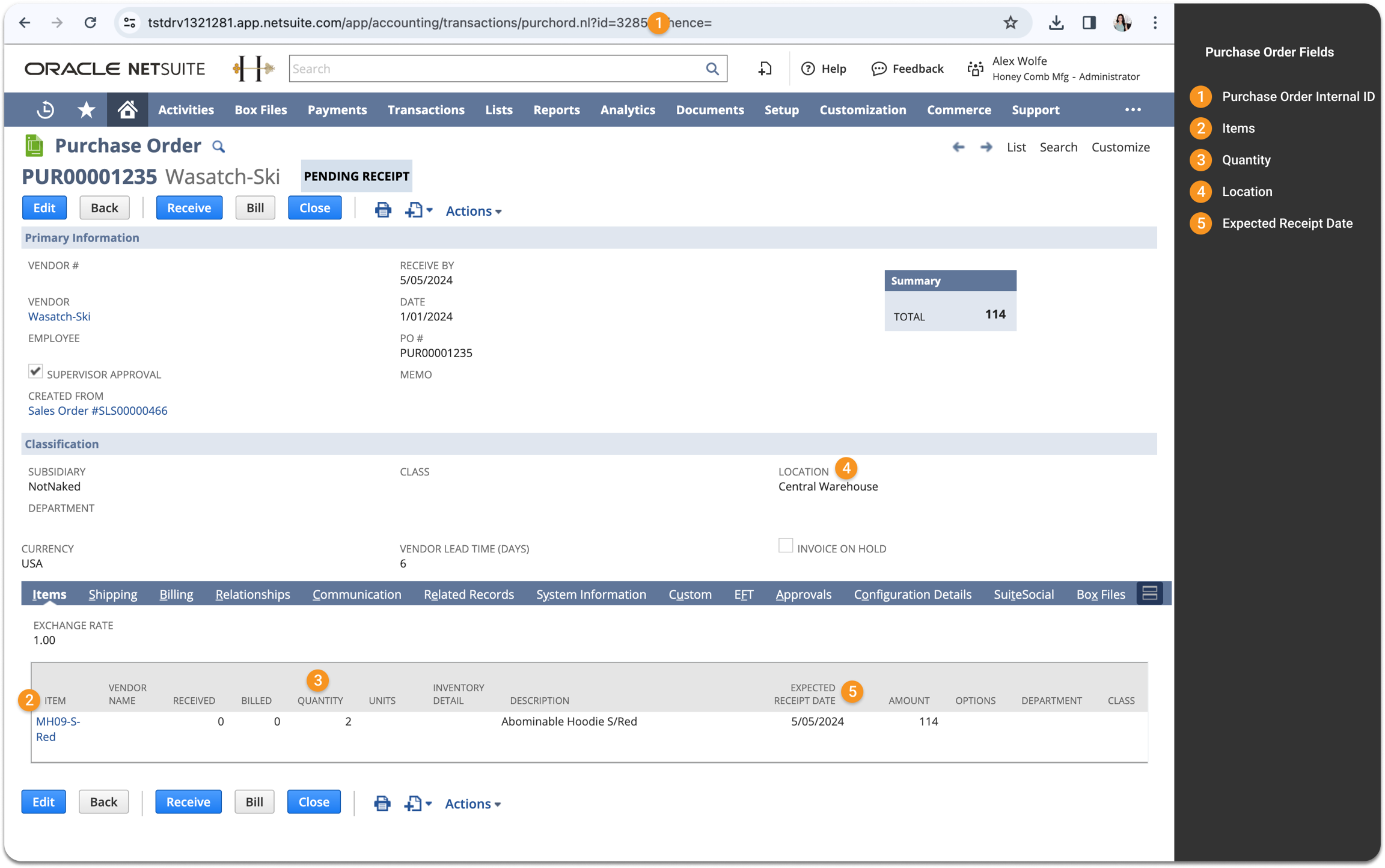Screen dimensions: 1385x868
Task: Toggle the subtab layout icon
Action: (1149, 594)
